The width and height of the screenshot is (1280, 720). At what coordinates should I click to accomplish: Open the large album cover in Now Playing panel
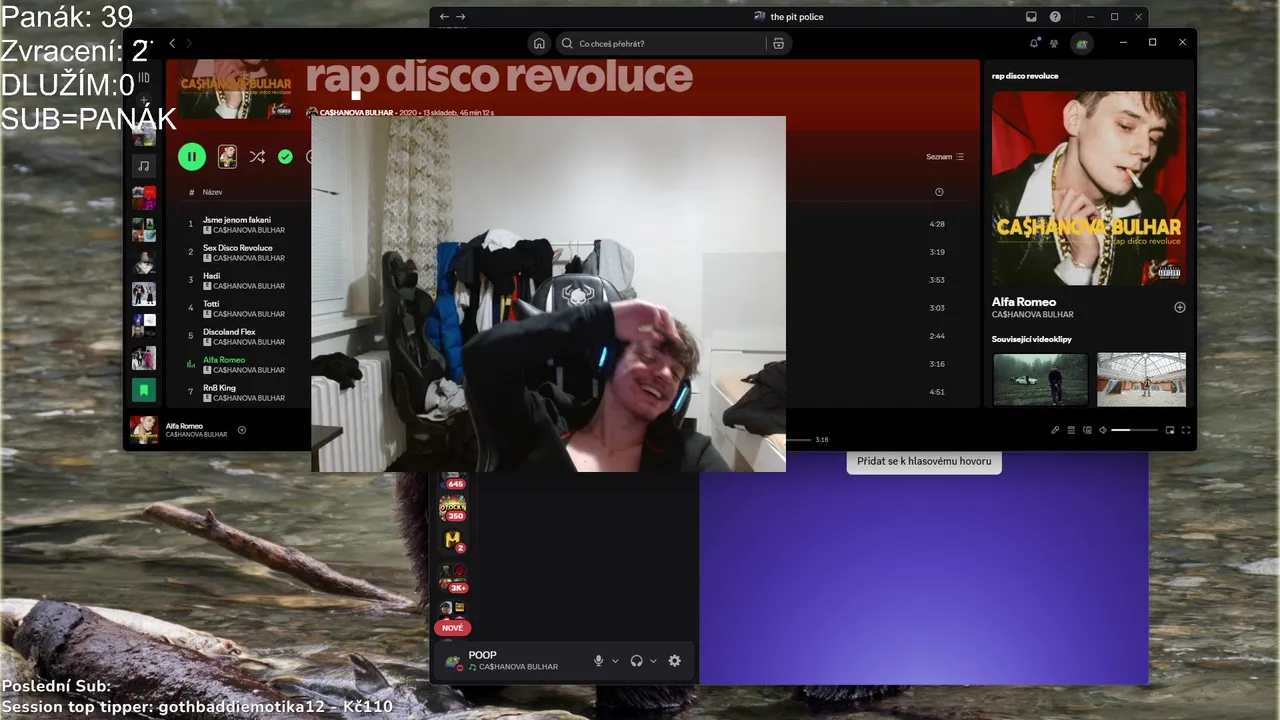(x=1089, y=188)
